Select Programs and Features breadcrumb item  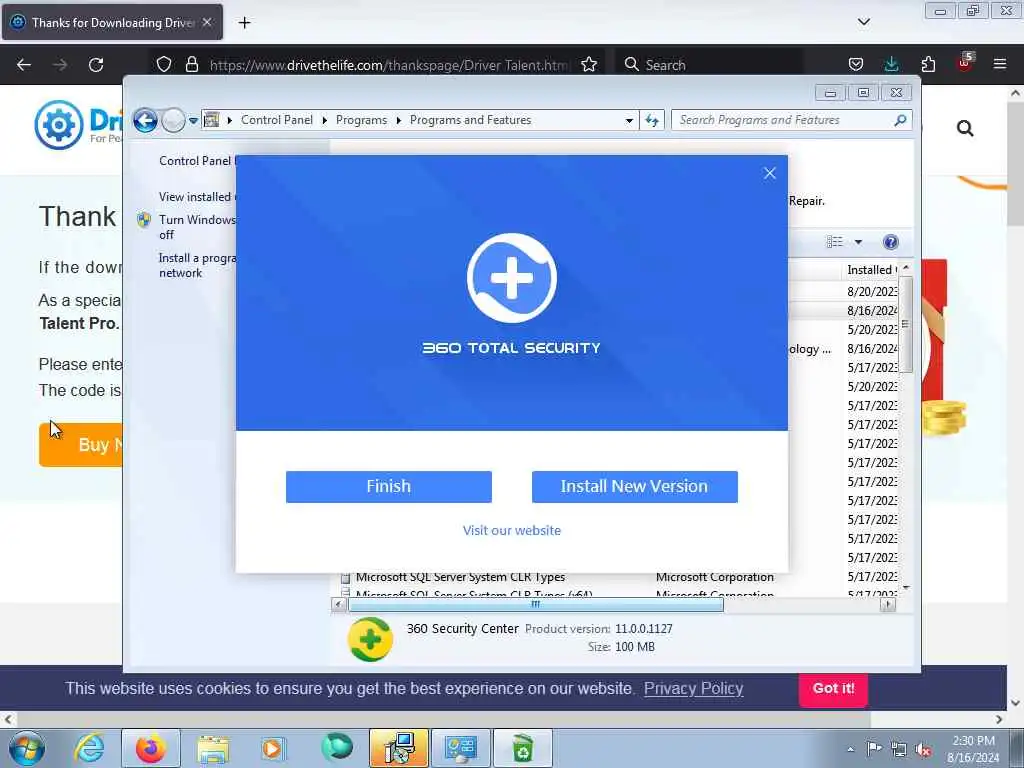click(x=470, y=120)
